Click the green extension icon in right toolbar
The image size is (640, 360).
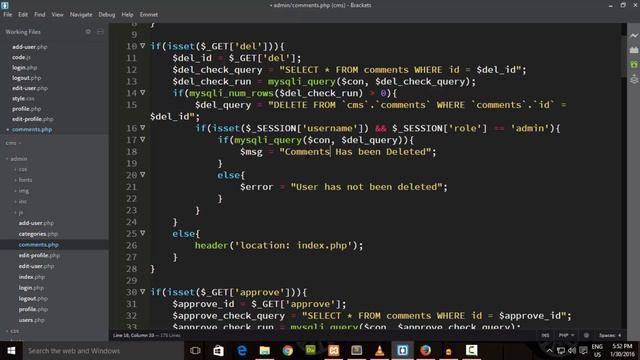[634, 64]
